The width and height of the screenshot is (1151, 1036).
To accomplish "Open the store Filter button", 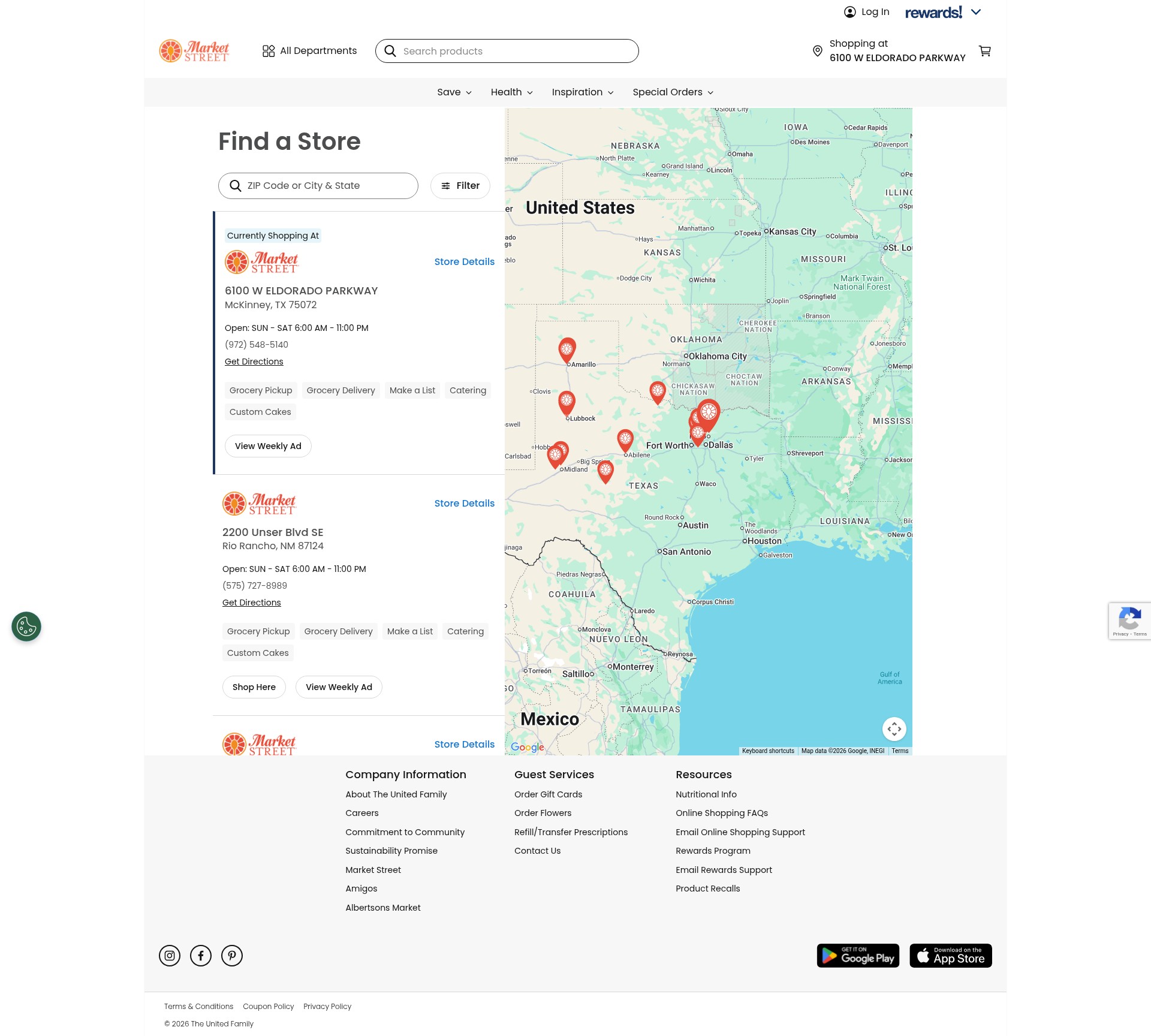I will point(460,186).
